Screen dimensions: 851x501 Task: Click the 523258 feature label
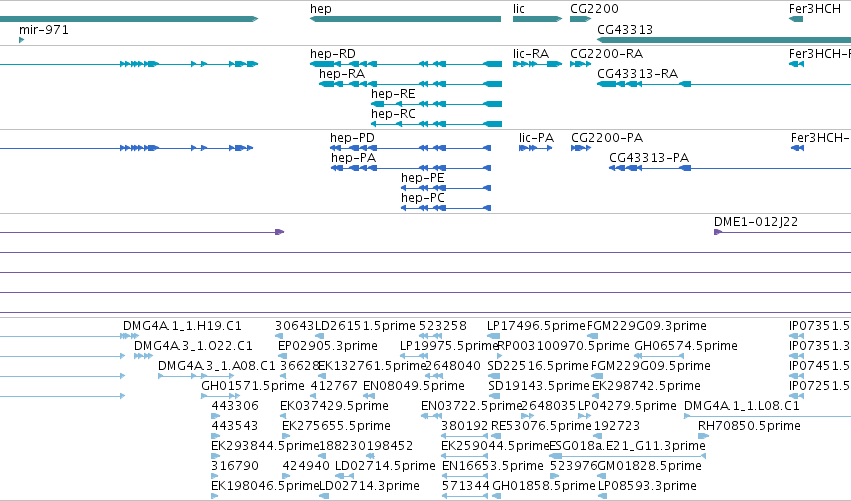point(443,326)
